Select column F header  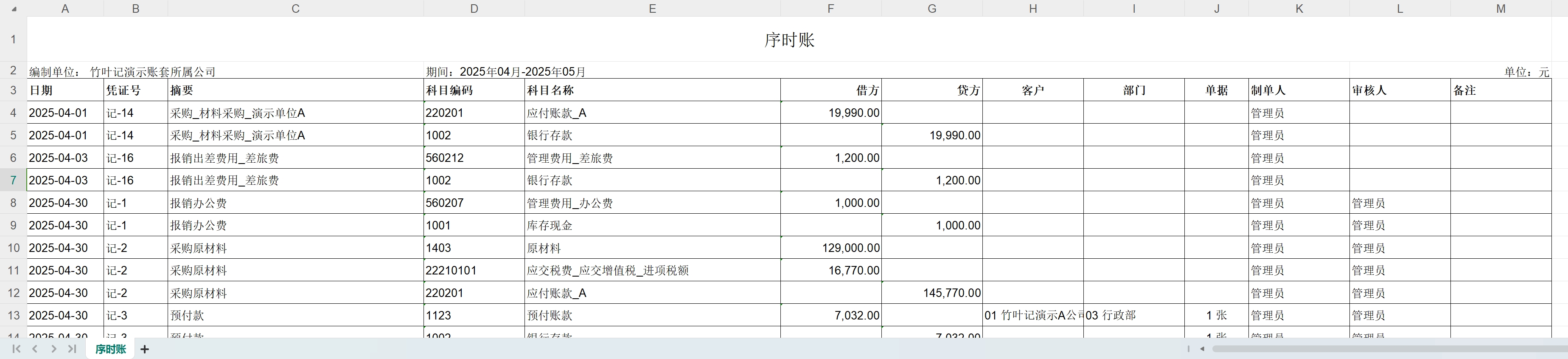point(830,8)
